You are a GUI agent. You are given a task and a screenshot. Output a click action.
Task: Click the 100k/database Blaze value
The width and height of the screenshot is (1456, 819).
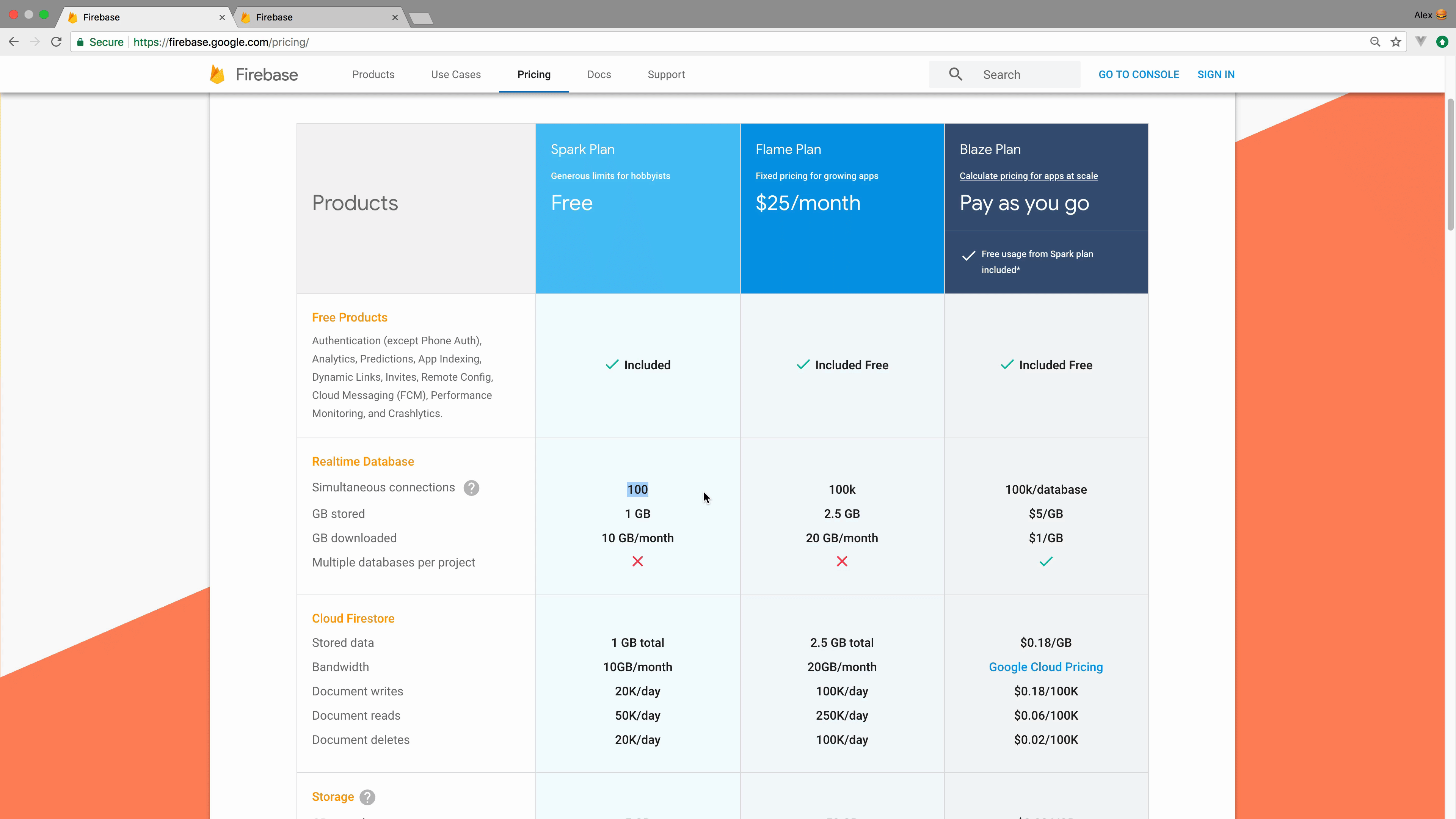(x=1046, y=490)
